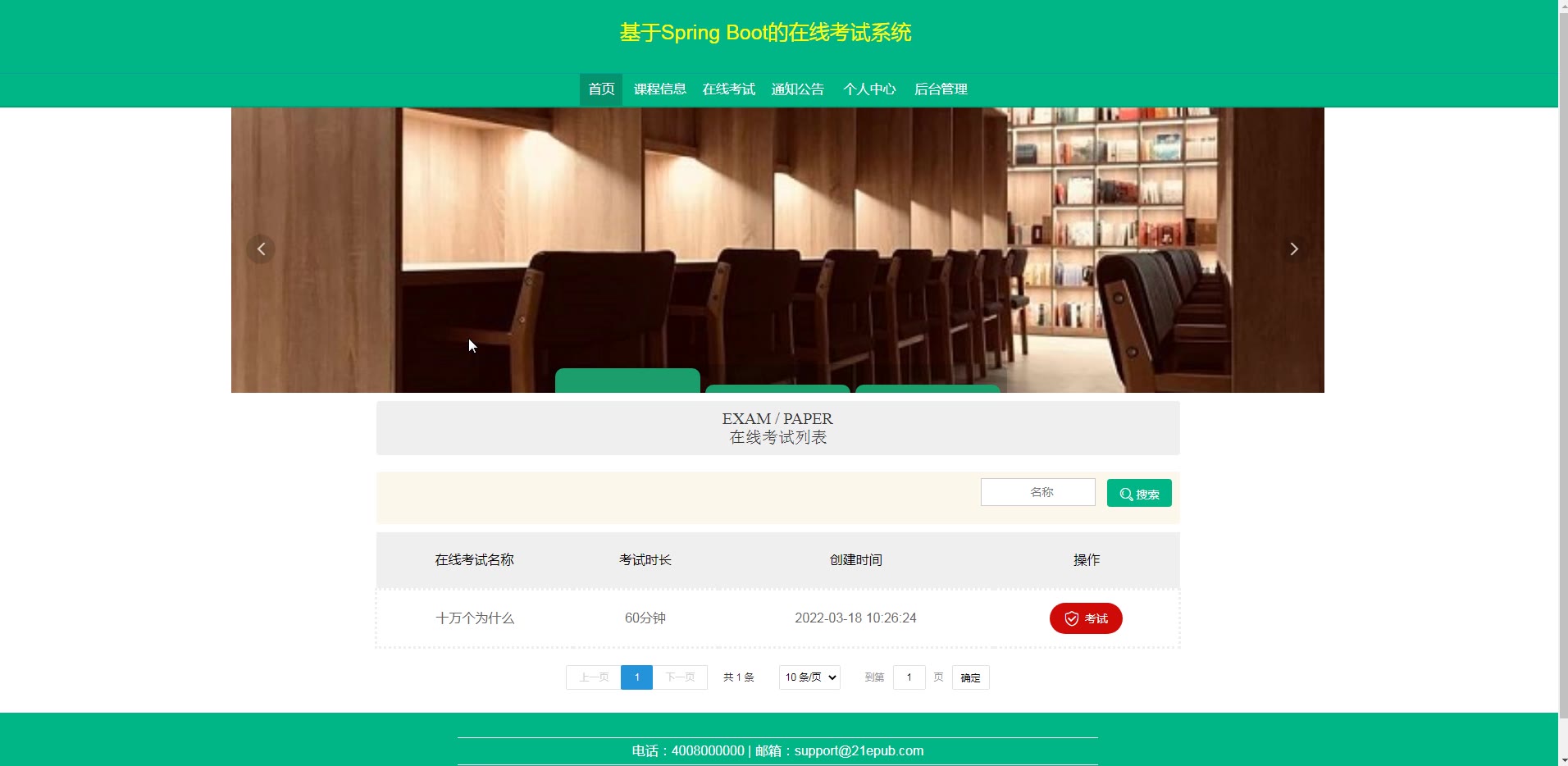
Task: Go to previous carousel slide arrow
Action: click(x=261, y=249)
